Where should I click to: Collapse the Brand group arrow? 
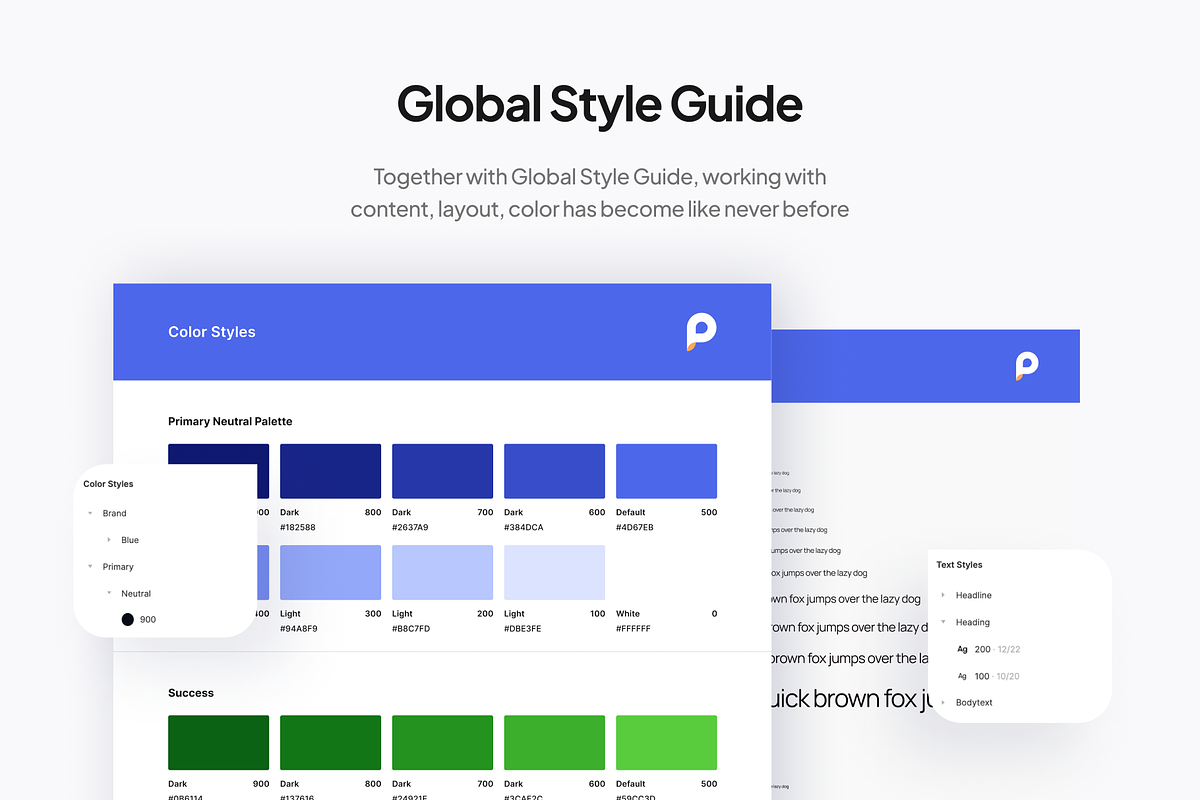(x=90, y=513)
